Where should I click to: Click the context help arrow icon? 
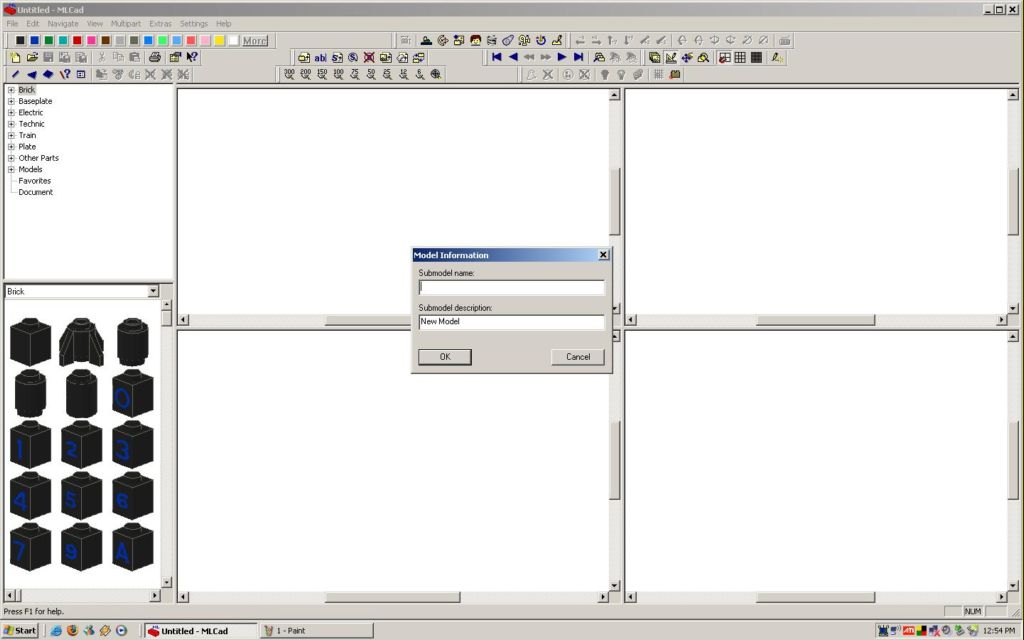click(192, 58)
